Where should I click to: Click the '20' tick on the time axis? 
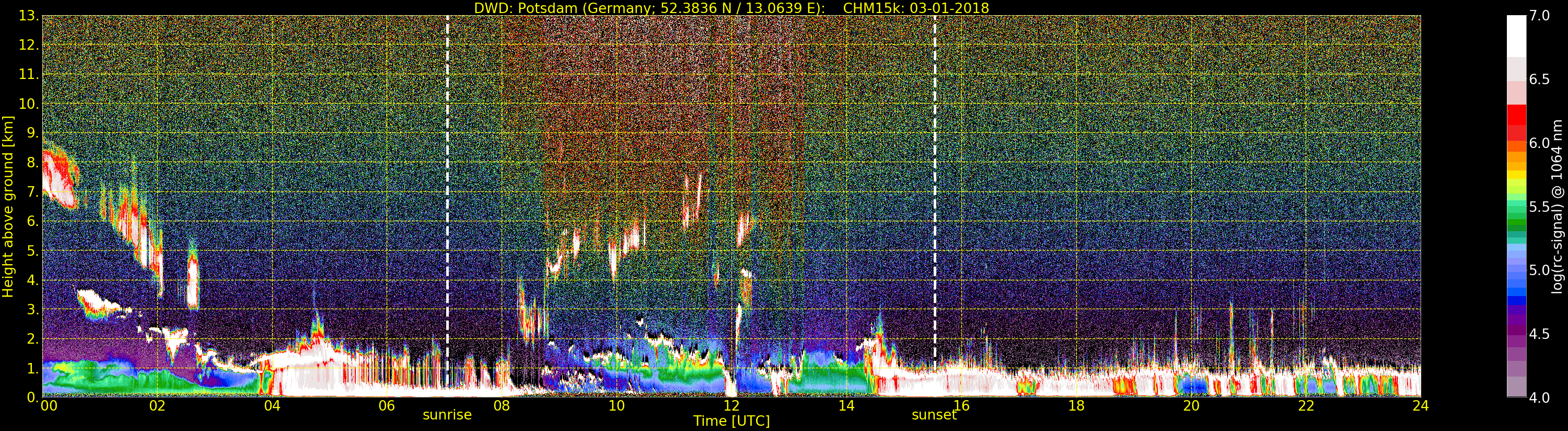(1191, 405)
